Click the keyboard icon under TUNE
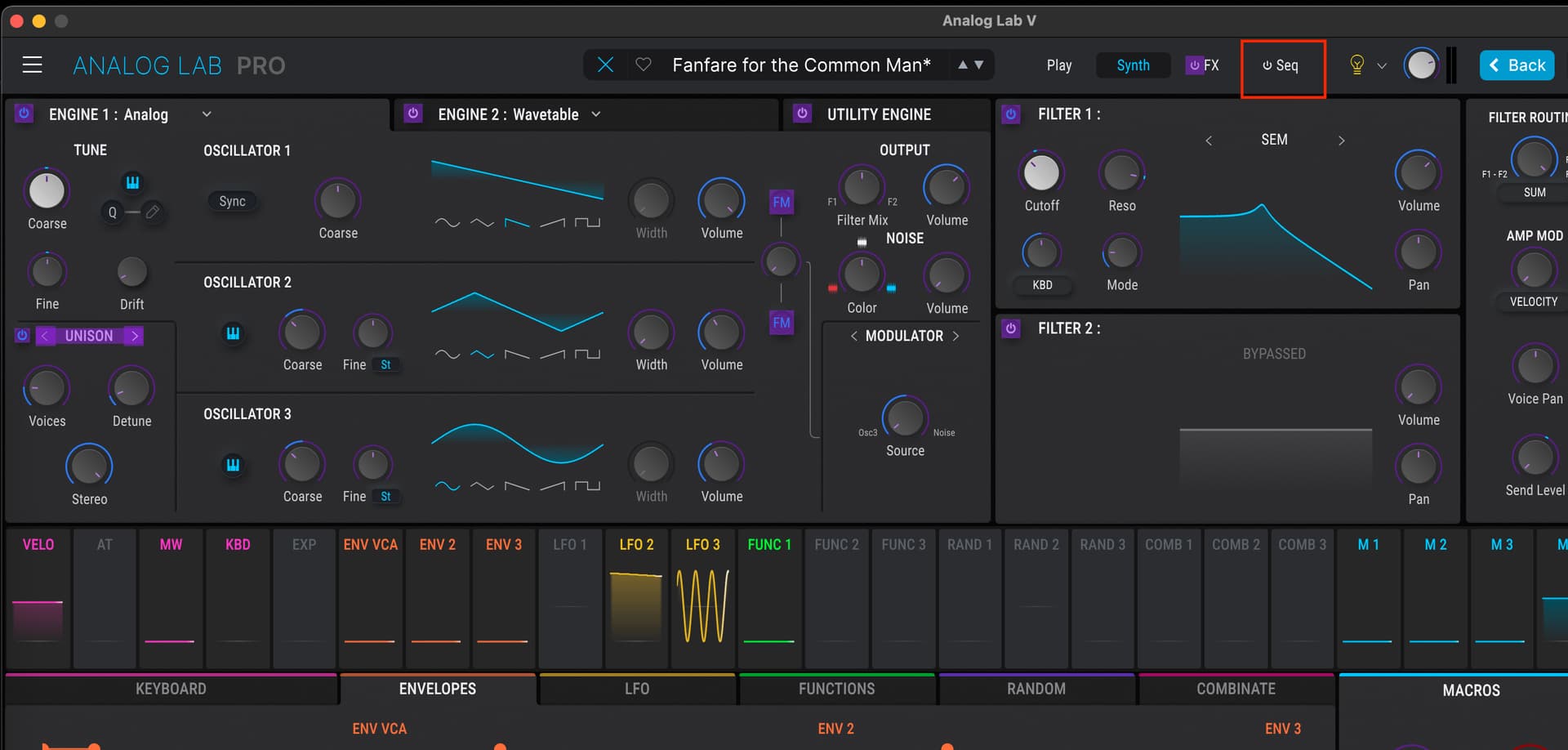Image resolution: width=1568 pixels, height=750 pixels. [x=132, y=182]
